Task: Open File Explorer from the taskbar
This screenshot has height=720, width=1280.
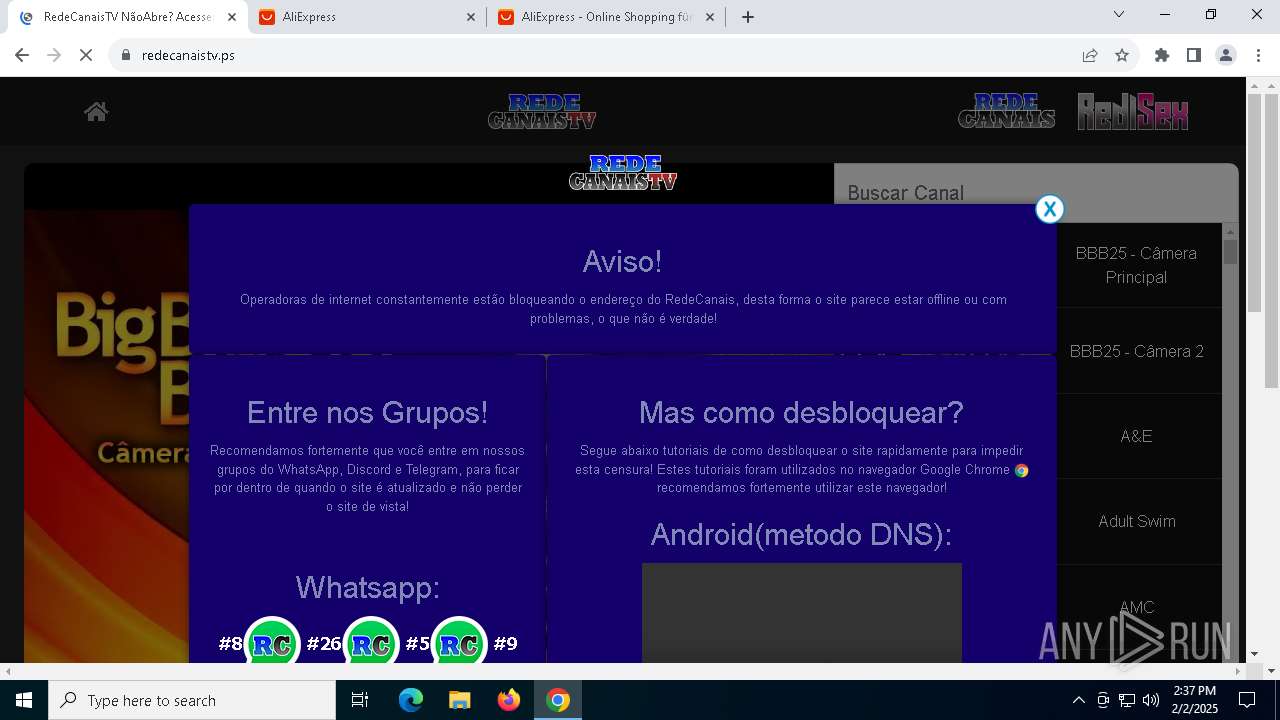Action: [x=460, y=700]
